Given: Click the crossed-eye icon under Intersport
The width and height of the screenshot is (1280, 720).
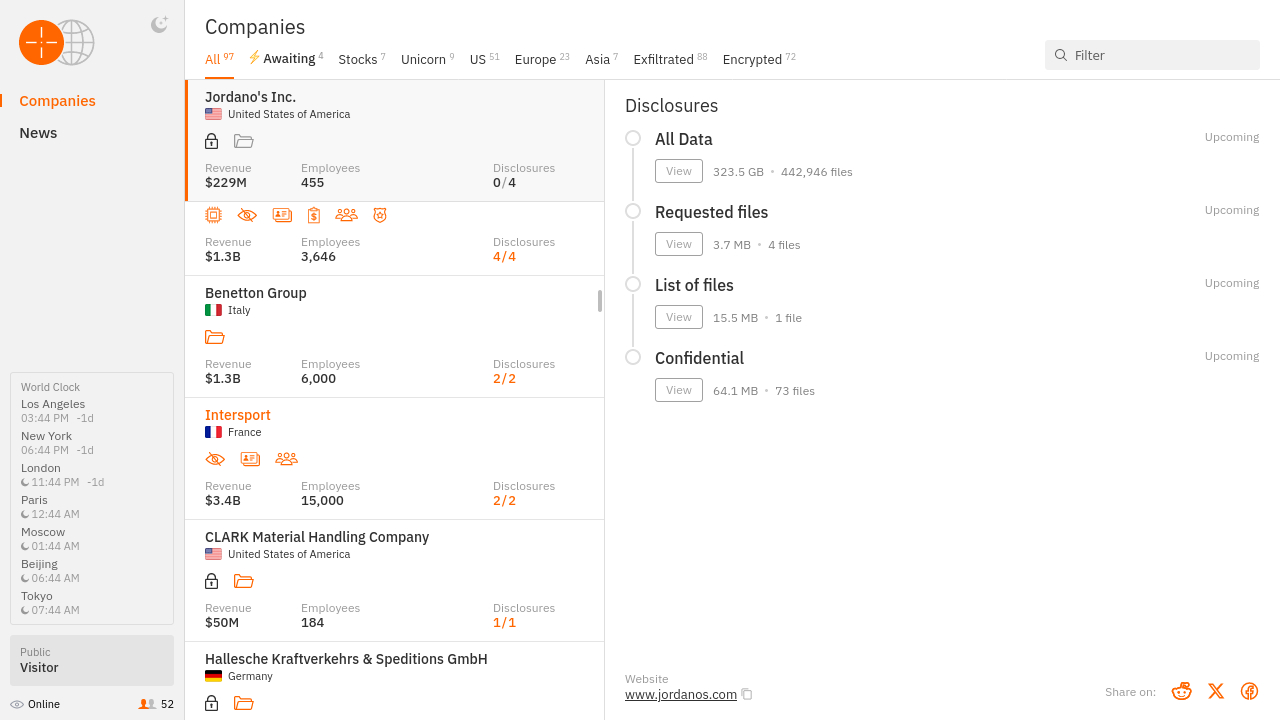Looking at the screenshot, I should point(215,459).
